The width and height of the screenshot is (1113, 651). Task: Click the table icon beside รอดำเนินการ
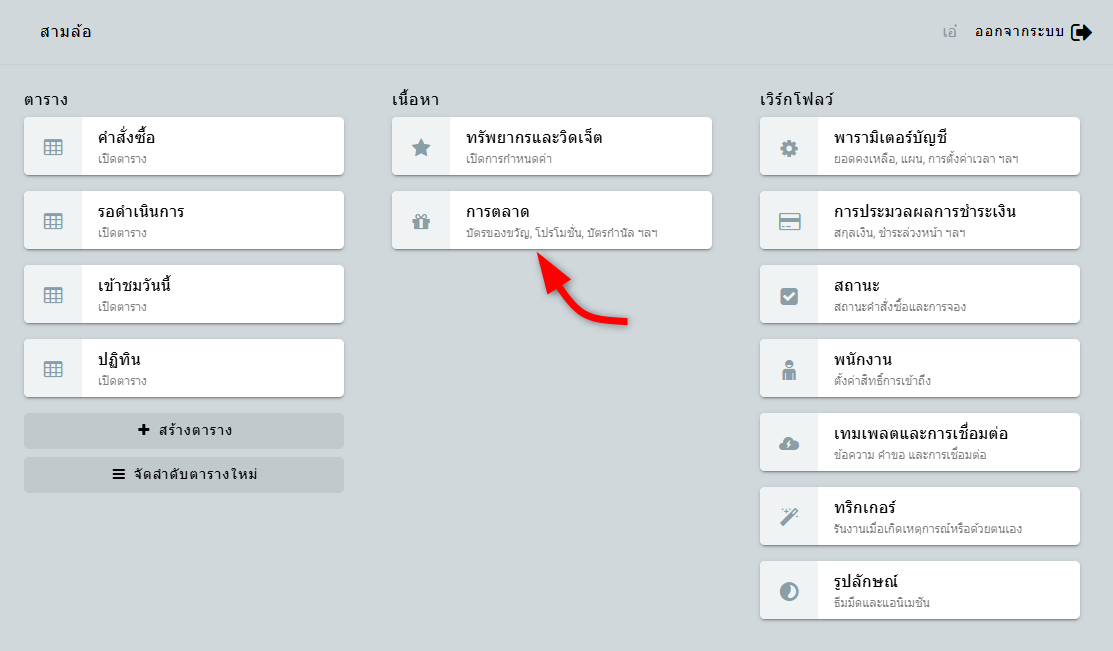click(x=53, y=221)
